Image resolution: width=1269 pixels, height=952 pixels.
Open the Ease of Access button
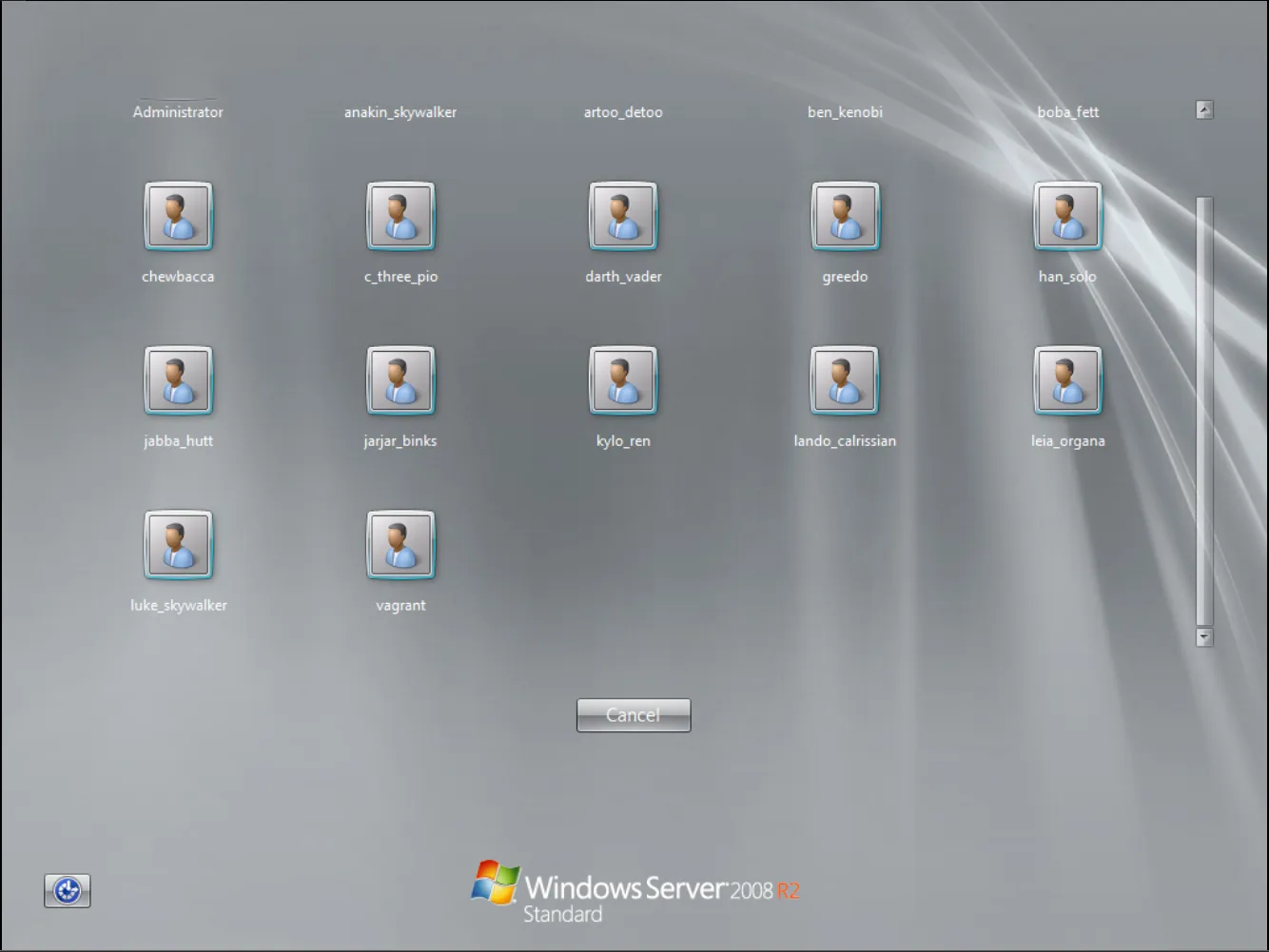[68, 891]
